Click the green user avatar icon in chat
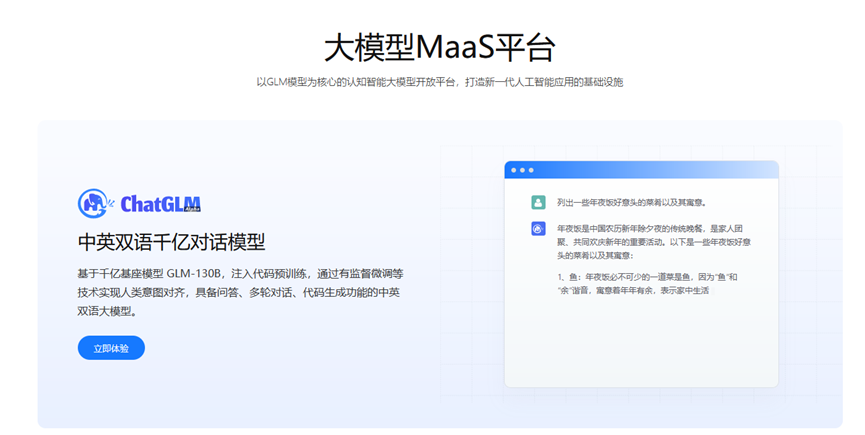The image size is (865, 435). (x=538, y=202)
